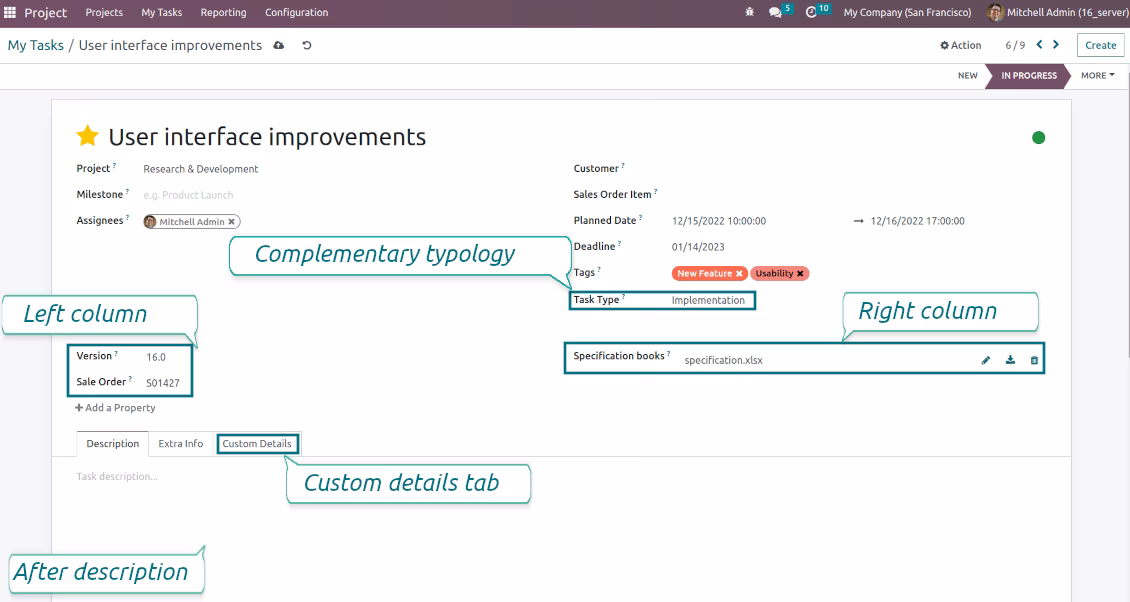This screenshot has height=602, width=1130.
Task: Remove Mitchell Admin assignee tag
Action: (231, 222)
